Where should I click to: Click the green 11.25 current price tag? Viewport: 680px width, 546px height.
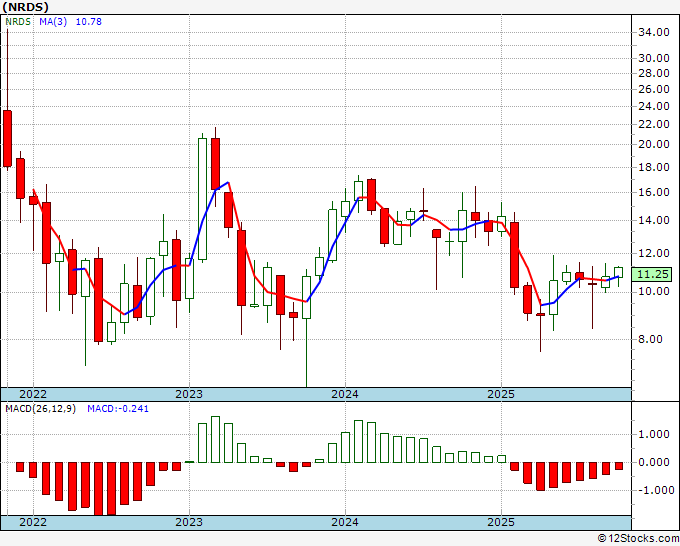tap(653, 274)
